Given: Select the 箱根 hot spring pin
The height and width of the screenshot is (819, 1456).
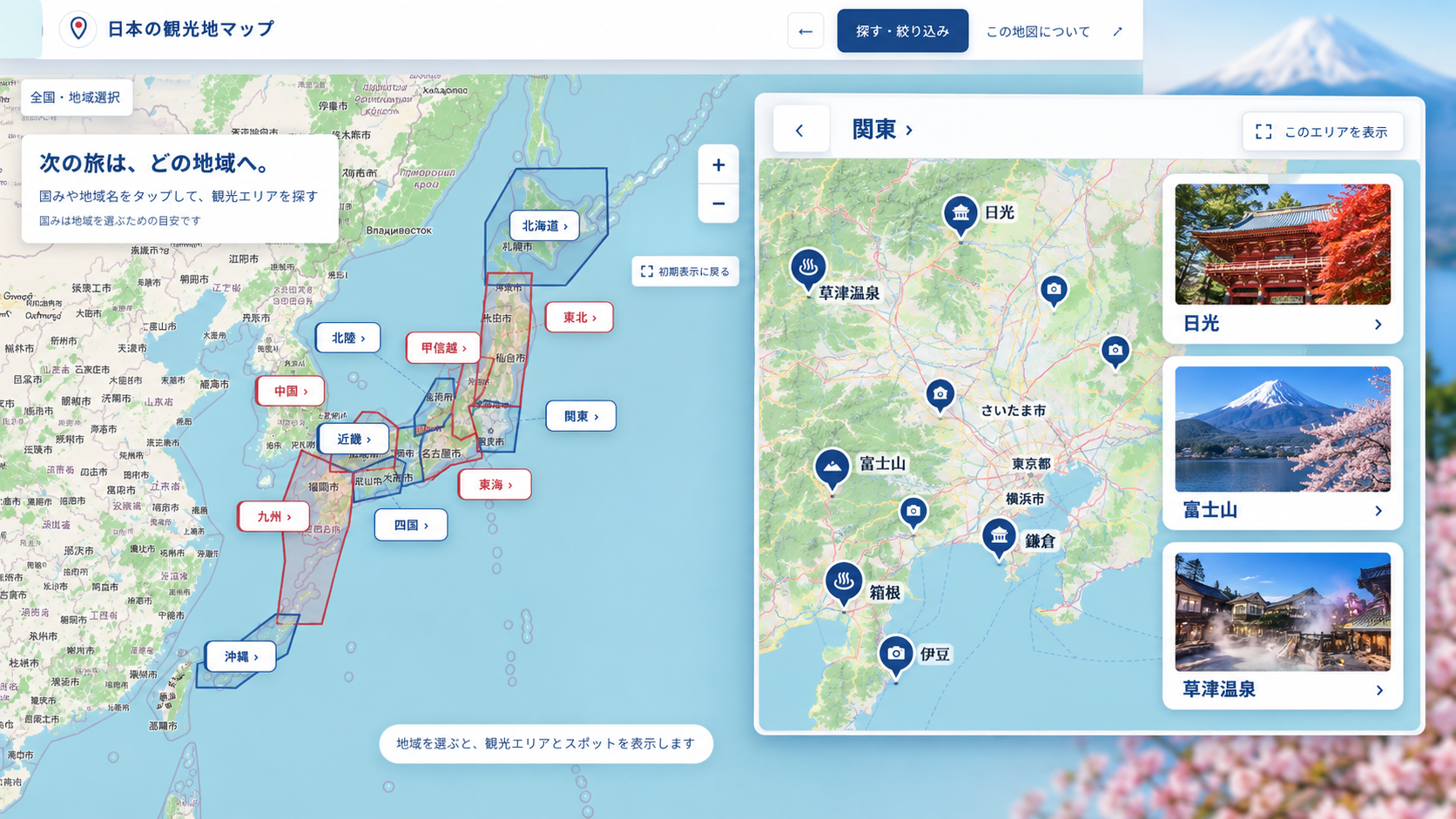Looking at the screenshot, I should coord(843,583).
